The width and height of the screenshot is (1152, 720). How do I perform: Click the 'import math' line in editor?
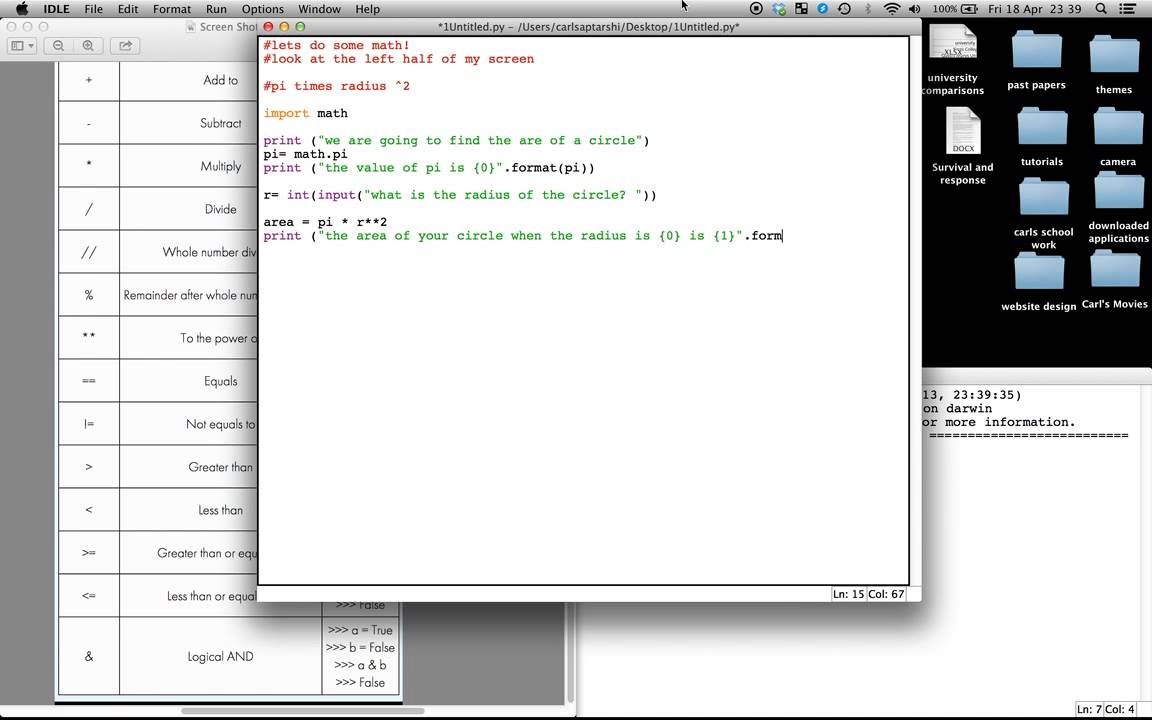click(x=306, y=113)
